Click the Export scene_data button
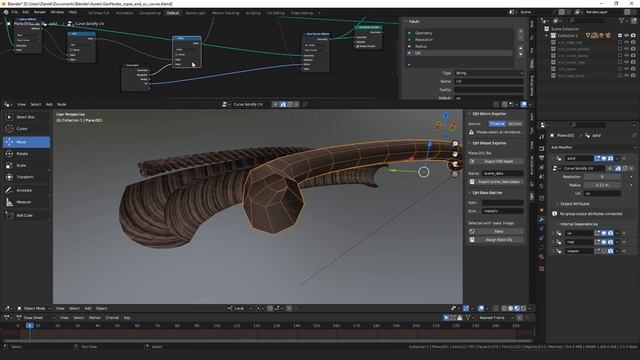The height and width of the screenshot is (360, 640). pos(496,182)
